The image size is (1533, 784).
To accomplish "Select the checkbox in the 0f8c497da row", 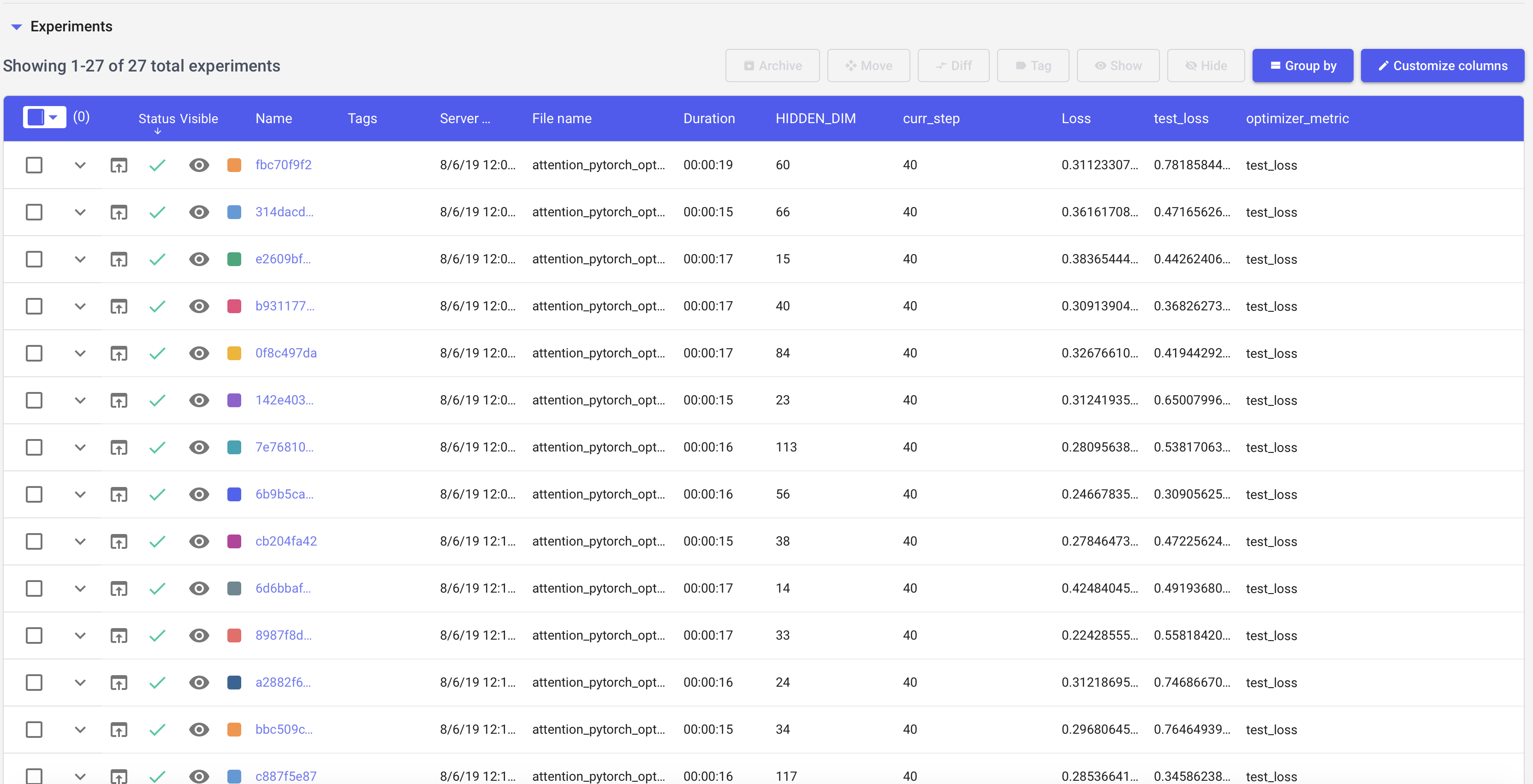I will (34, 353).
